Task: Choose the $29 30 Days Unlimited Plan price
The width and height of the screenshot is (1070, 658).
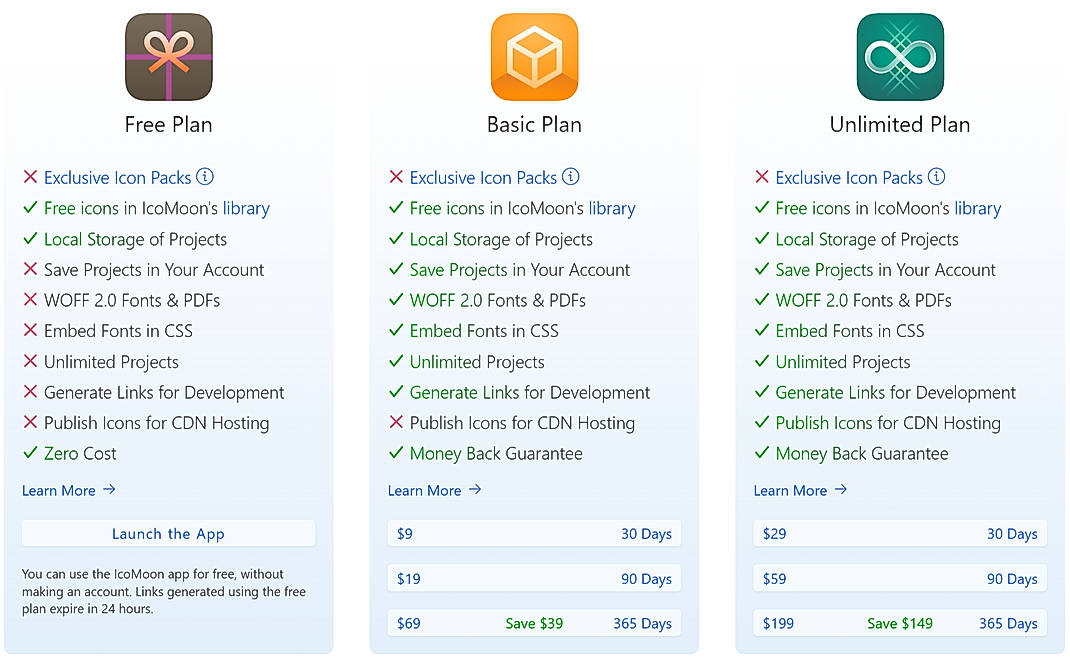Action: 899,533
